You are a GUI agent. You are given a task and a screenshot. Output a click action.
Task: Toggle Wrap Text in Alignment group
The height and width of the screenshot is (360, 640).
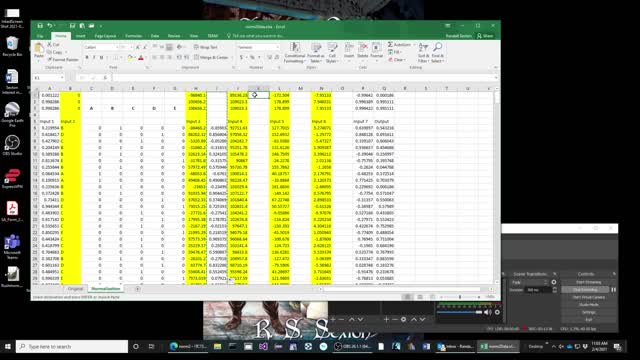coord(206,47)
